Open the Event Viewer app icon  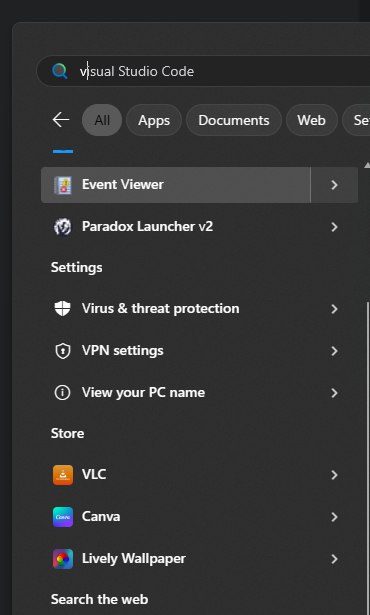tap(63, 185)
